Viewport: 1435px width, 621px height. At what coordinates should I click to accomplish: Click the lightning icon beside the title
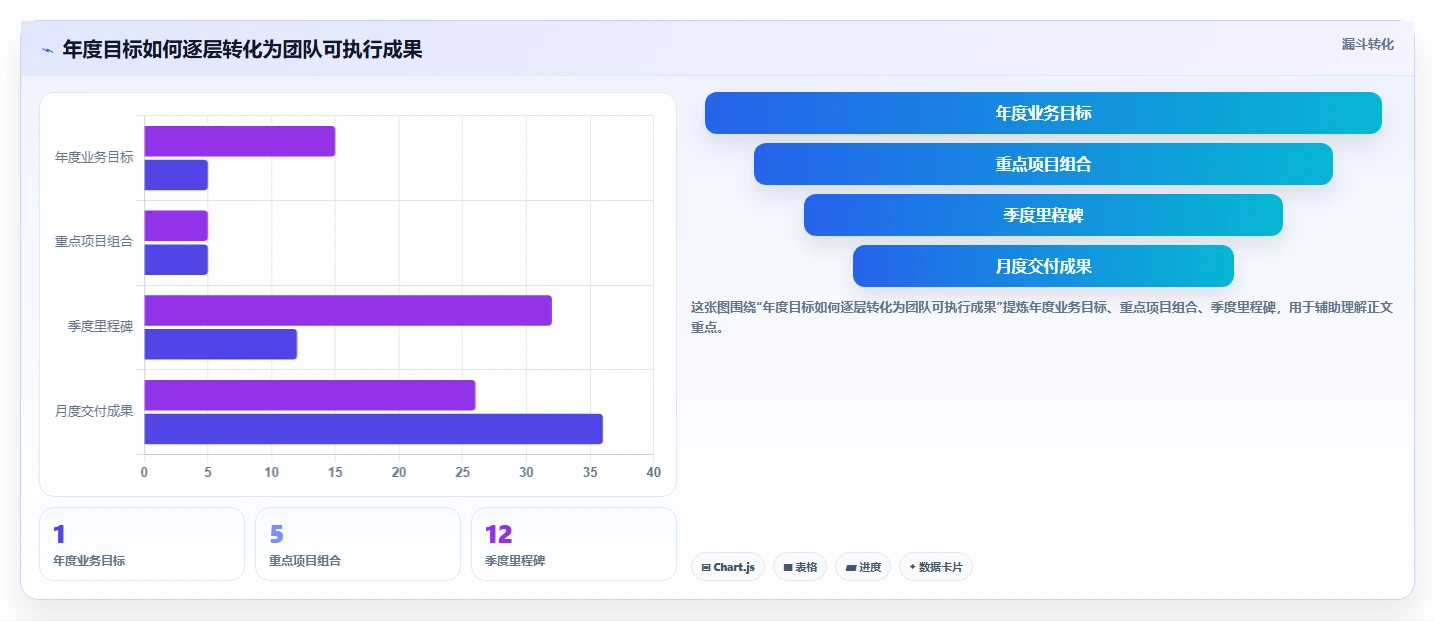click(47, 50)
